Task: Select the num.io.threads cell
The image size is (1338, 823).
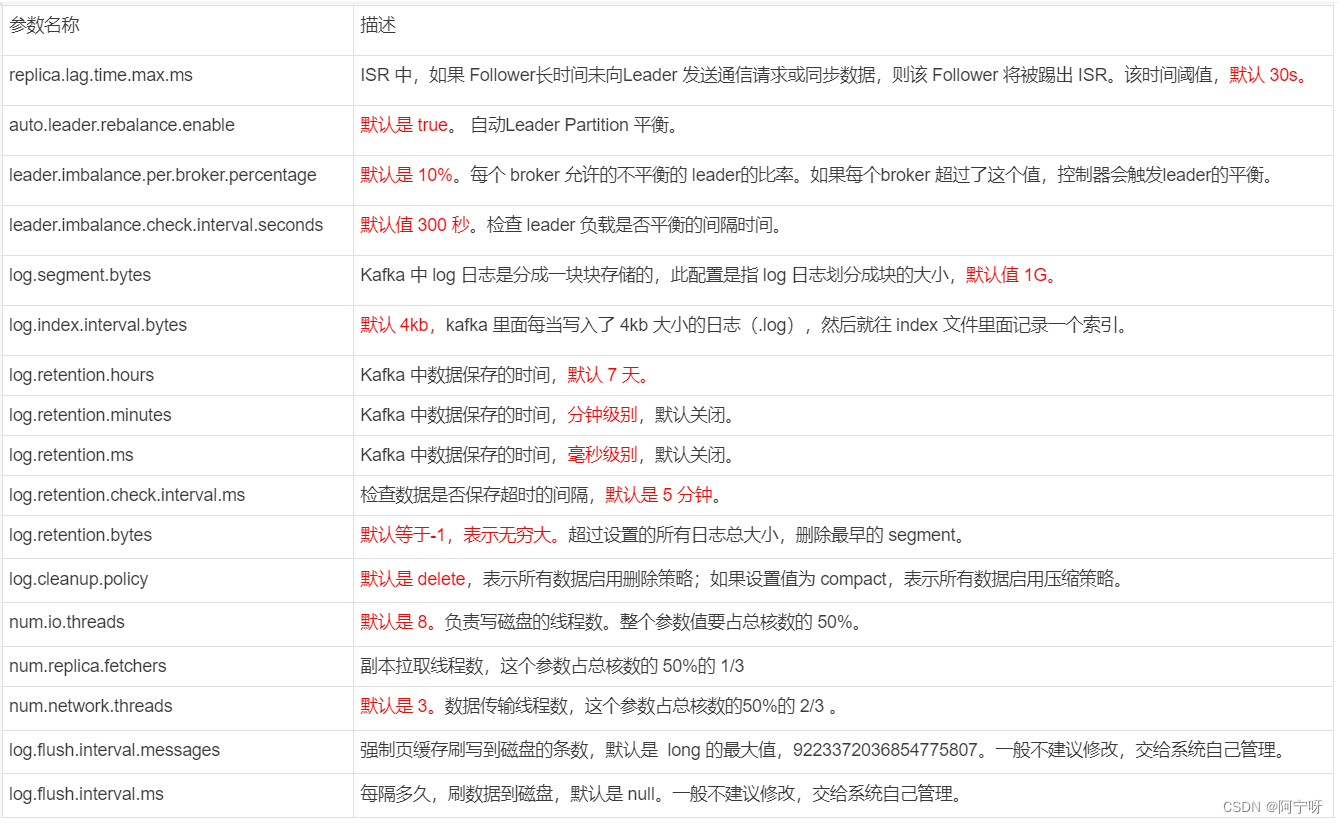Action: point(65,620)
